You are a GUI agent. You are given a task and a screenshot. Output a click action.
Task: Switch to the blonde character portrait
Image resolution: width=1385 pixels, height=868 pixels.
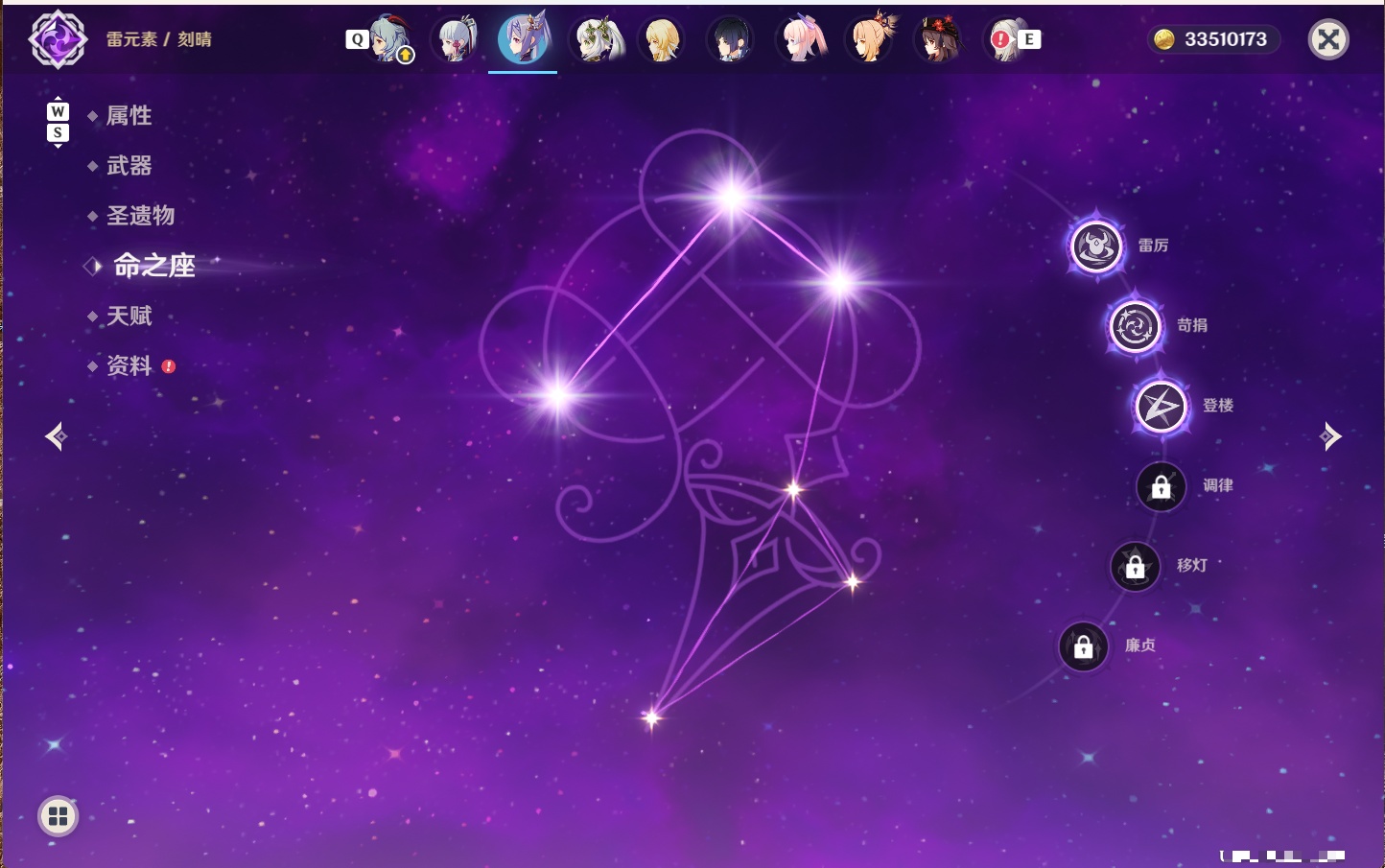[x=662, y=39]
